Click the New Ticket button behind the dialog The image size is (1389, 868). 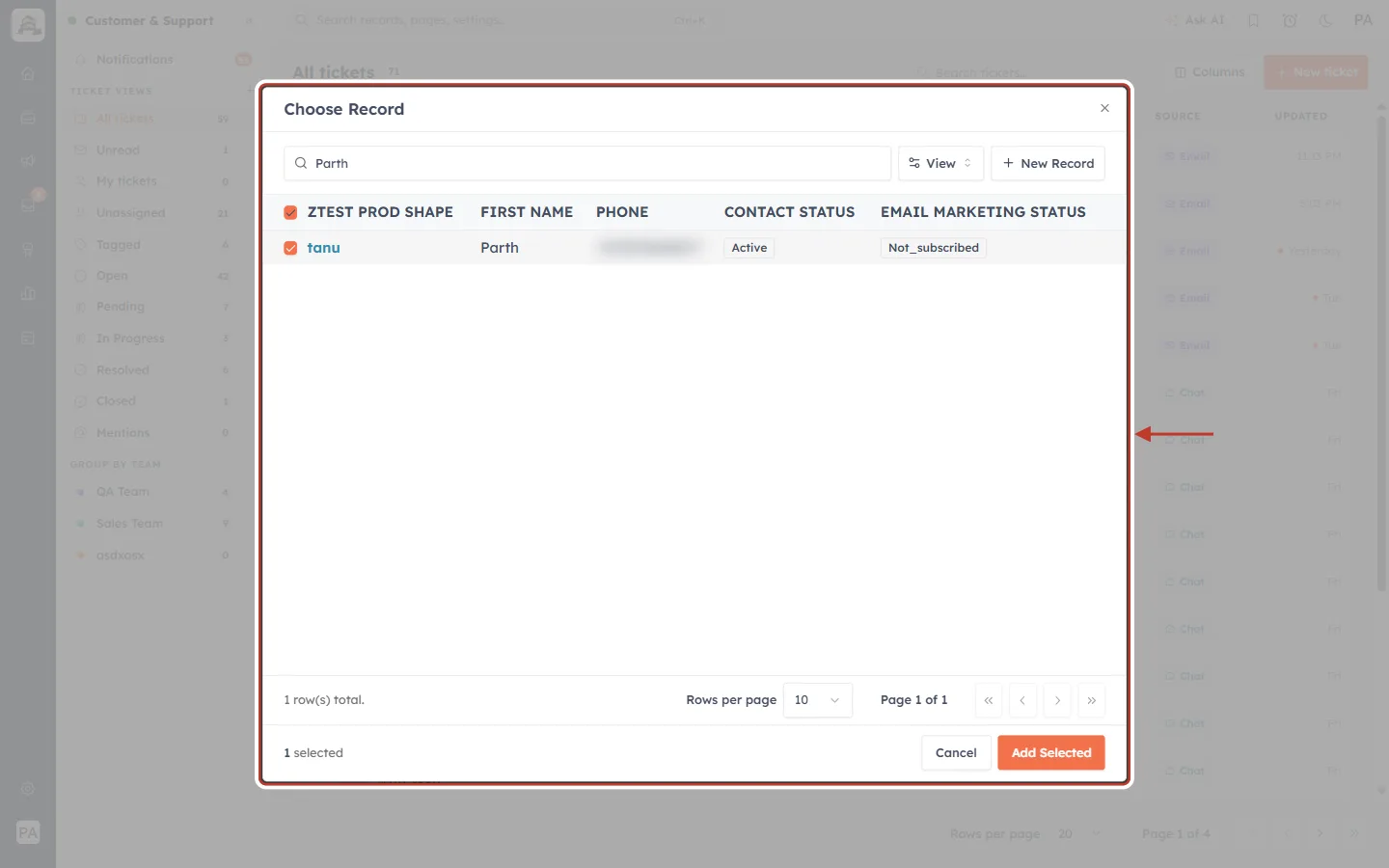click(x=1316, y=72)
